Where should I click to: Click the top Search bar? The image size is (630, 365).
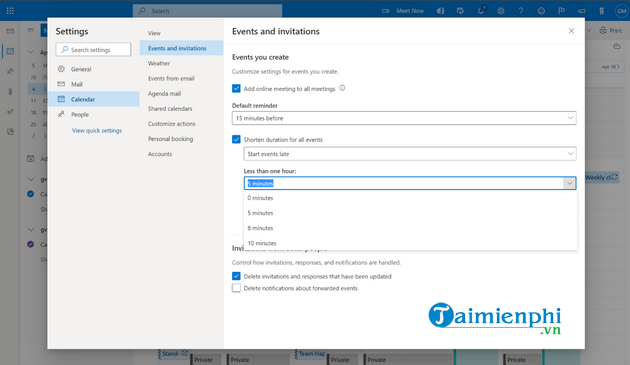207,11
